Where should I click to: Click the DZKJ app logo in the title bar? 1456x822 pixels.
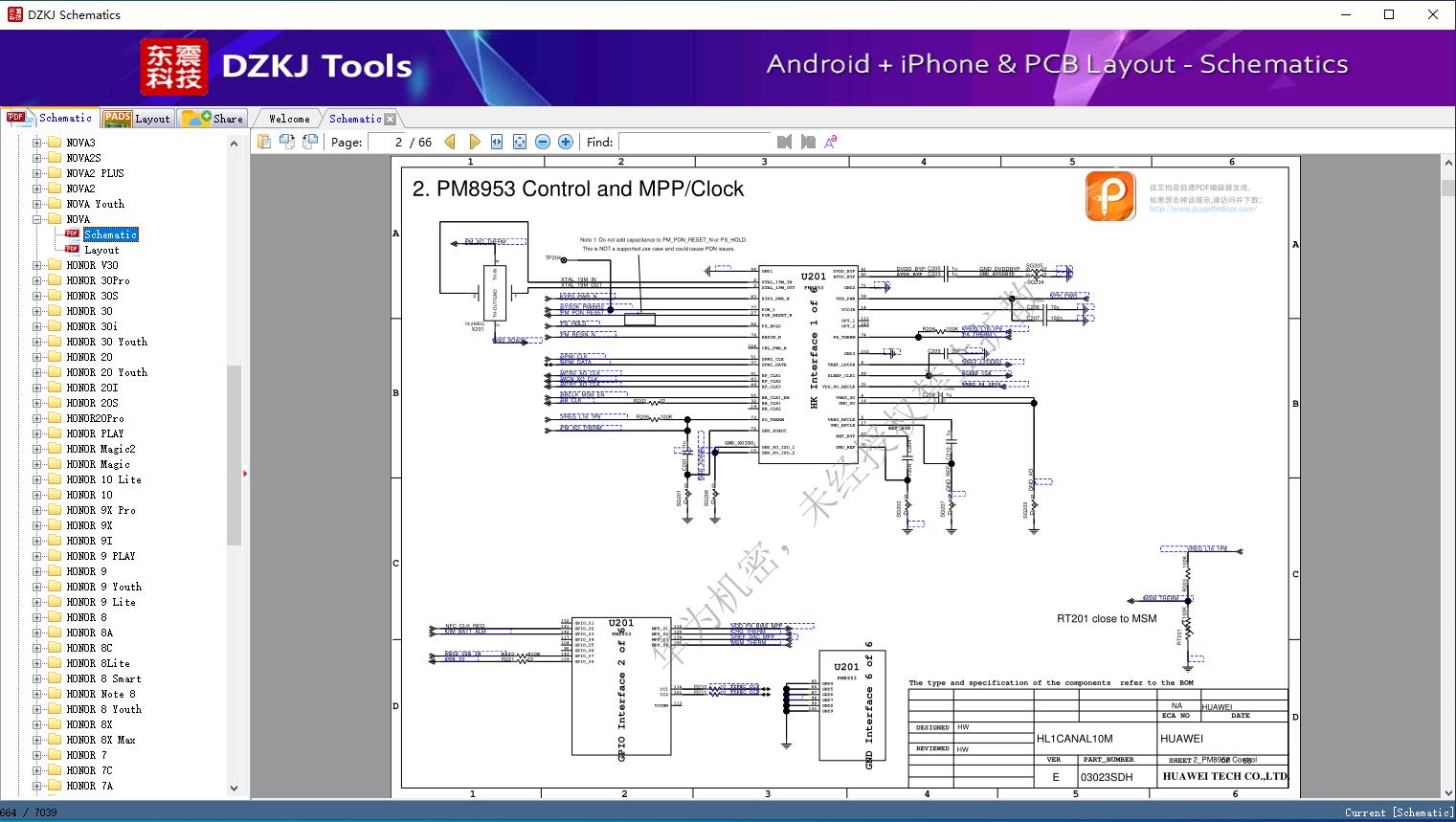point(13,14)
